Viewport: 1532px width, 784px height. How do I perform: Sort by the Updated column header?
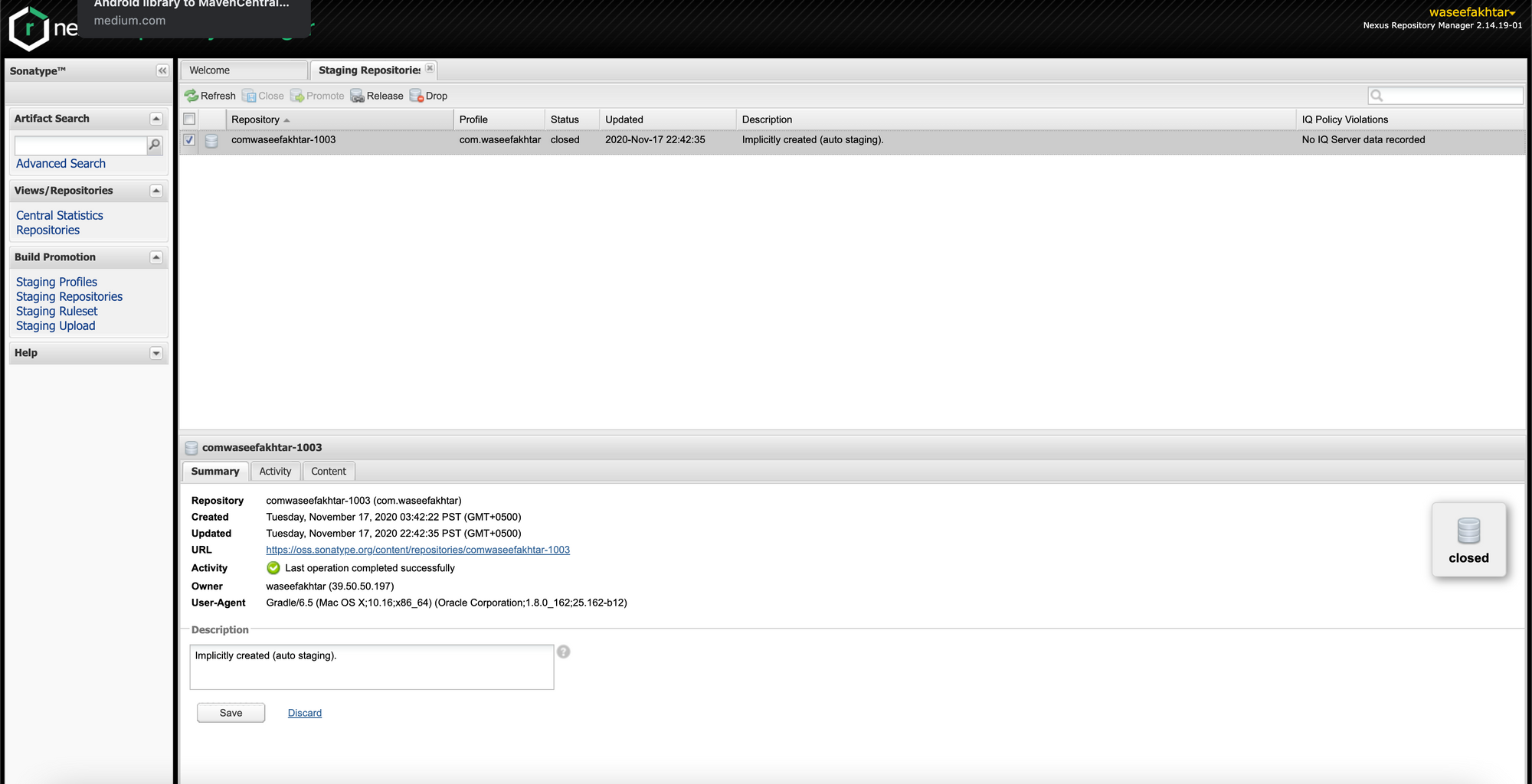tap(668, 119)
